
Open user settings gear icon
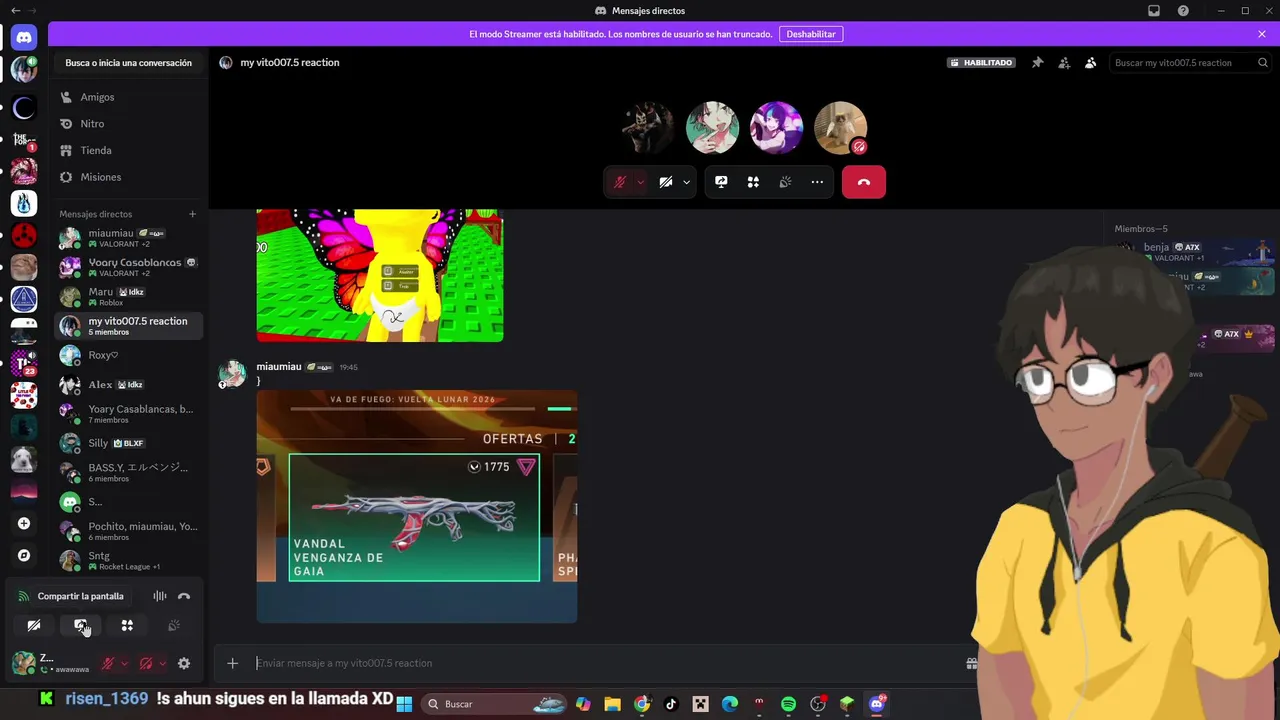point(184,663)
